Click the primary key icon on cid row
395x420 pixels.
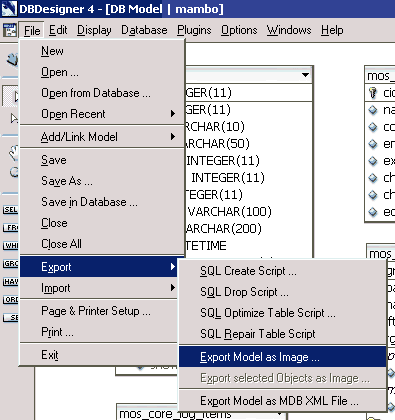pyautogui.click(x=373, y=93)
